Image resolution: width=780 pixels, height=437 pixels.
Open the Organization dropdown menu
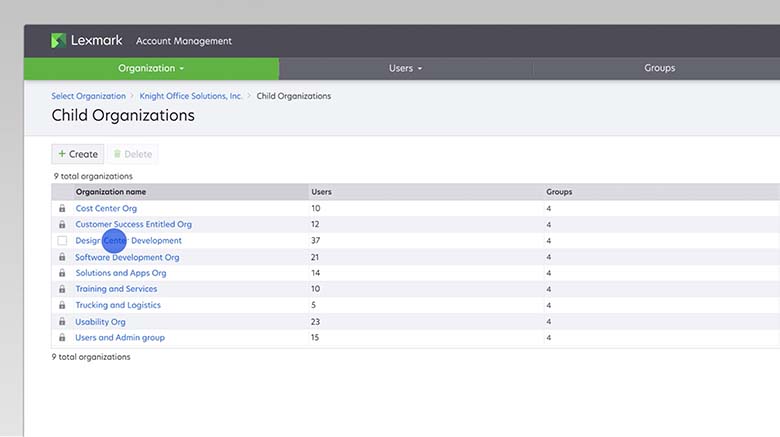point(151,69)
